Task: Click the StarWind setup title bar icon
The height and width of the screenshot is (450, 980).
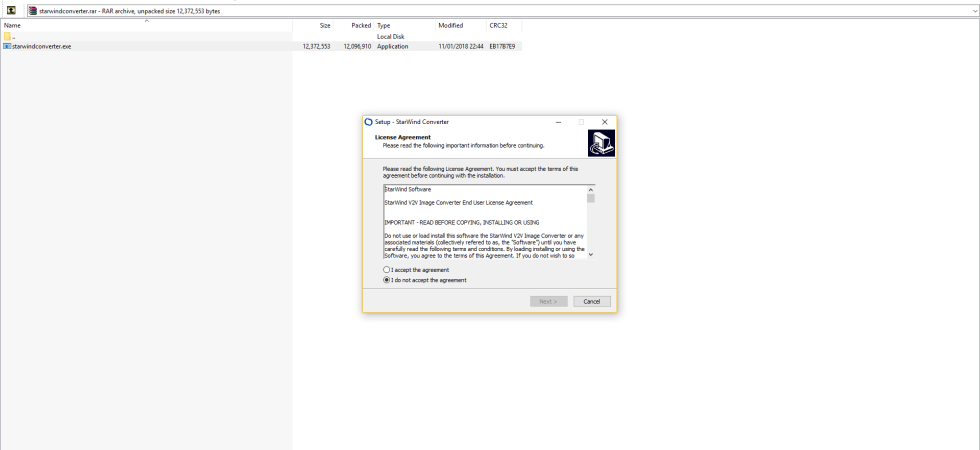Action: click(368, 122)
